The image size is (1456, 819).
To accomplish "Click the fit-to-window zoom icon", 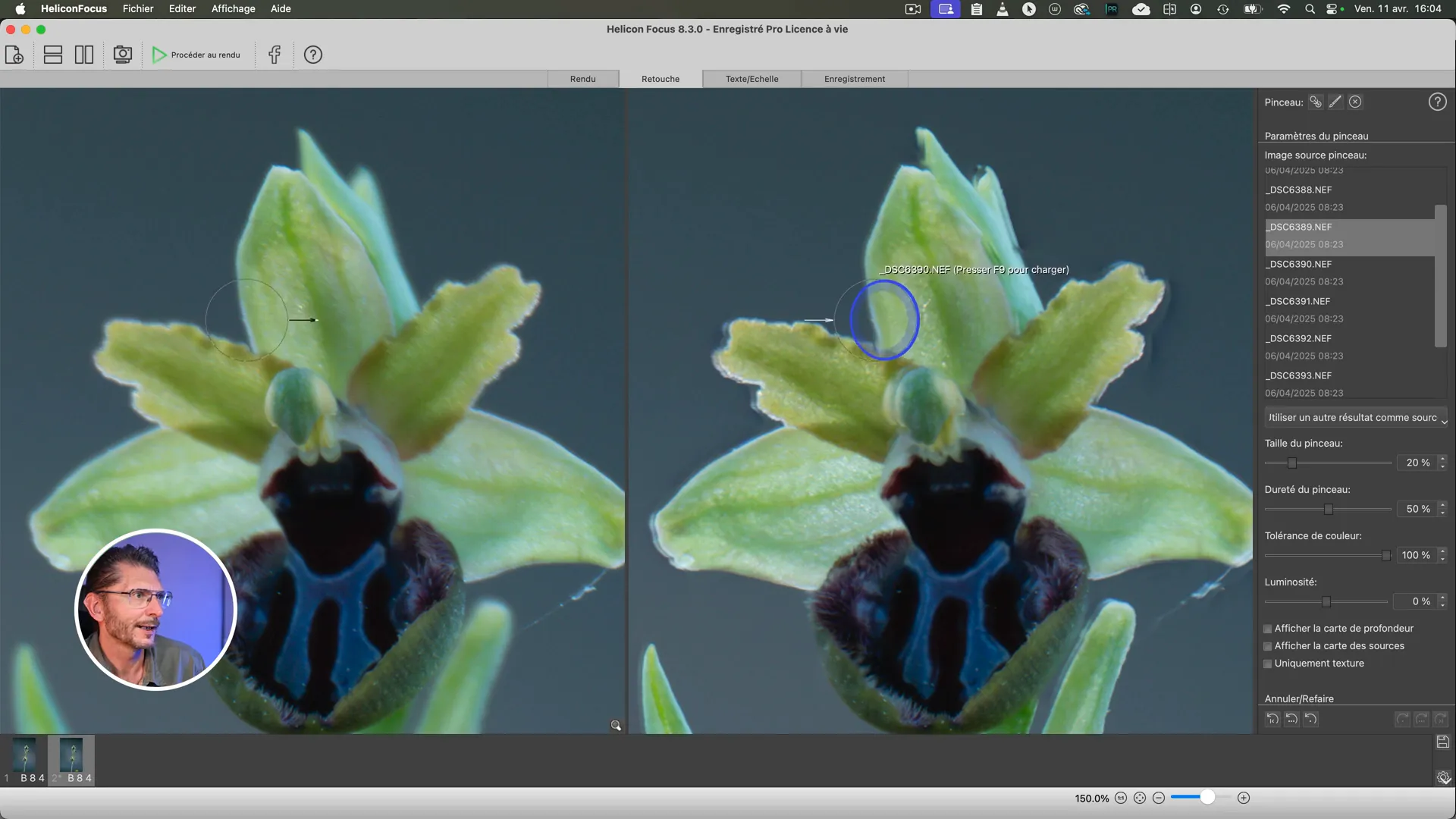I will click(x=1140, y=798).
